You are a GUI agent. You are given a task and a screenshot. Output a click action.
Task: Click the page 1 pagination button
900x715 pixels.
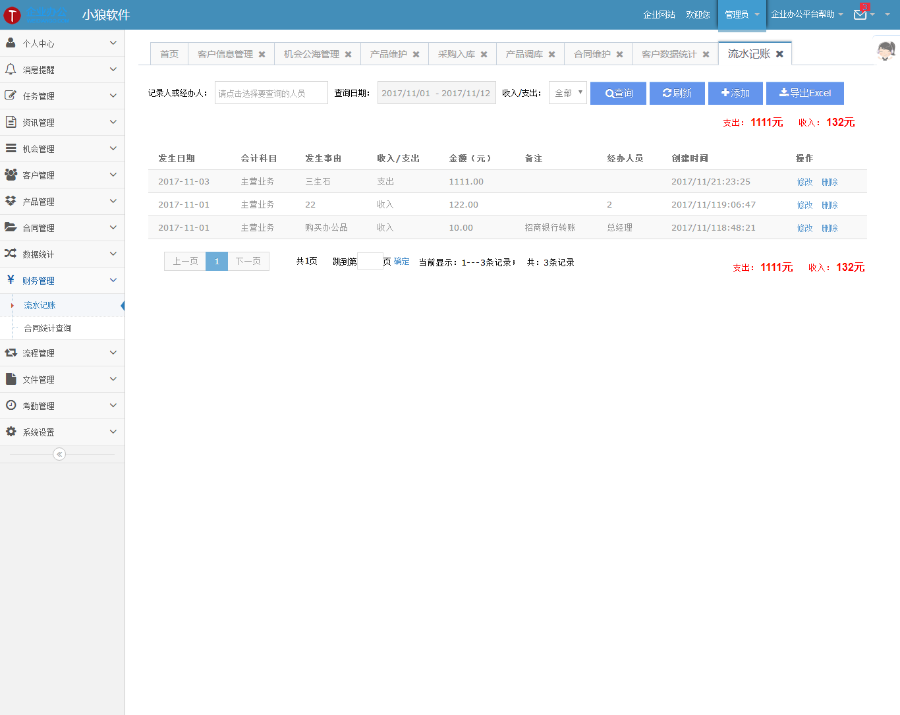[216, 261]
